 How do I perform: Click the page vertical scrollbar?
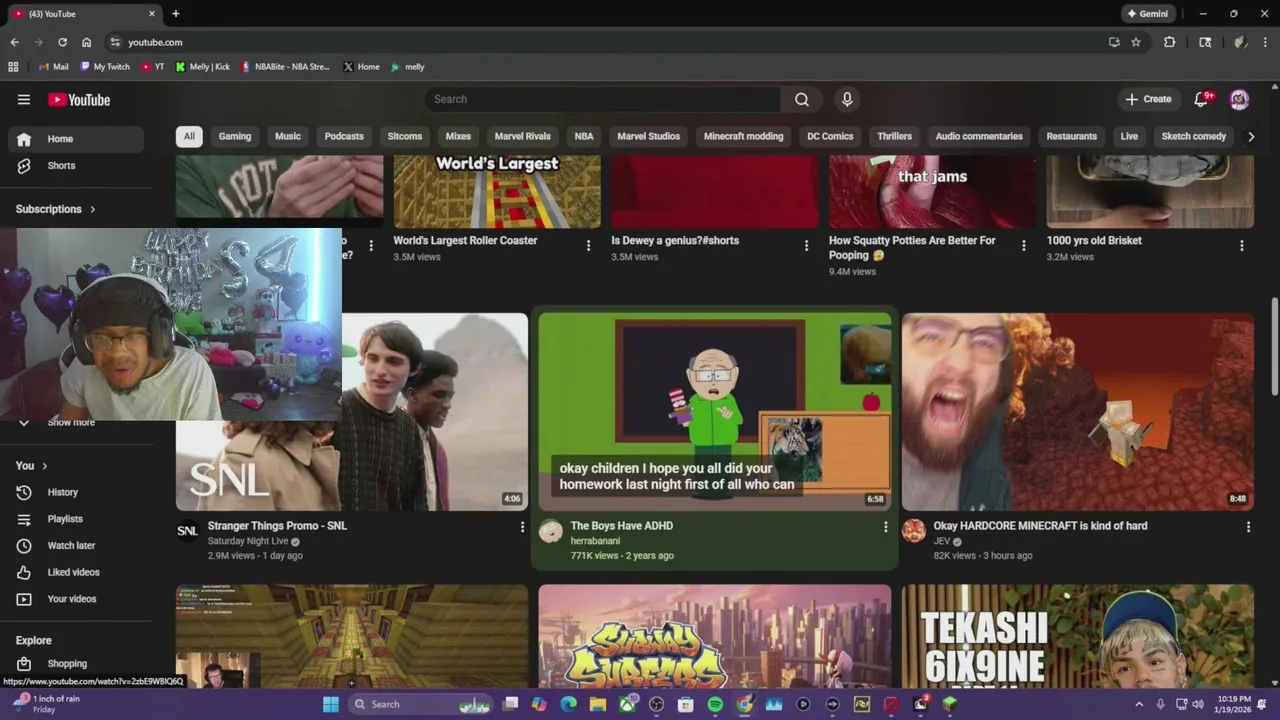point(1274,346)
